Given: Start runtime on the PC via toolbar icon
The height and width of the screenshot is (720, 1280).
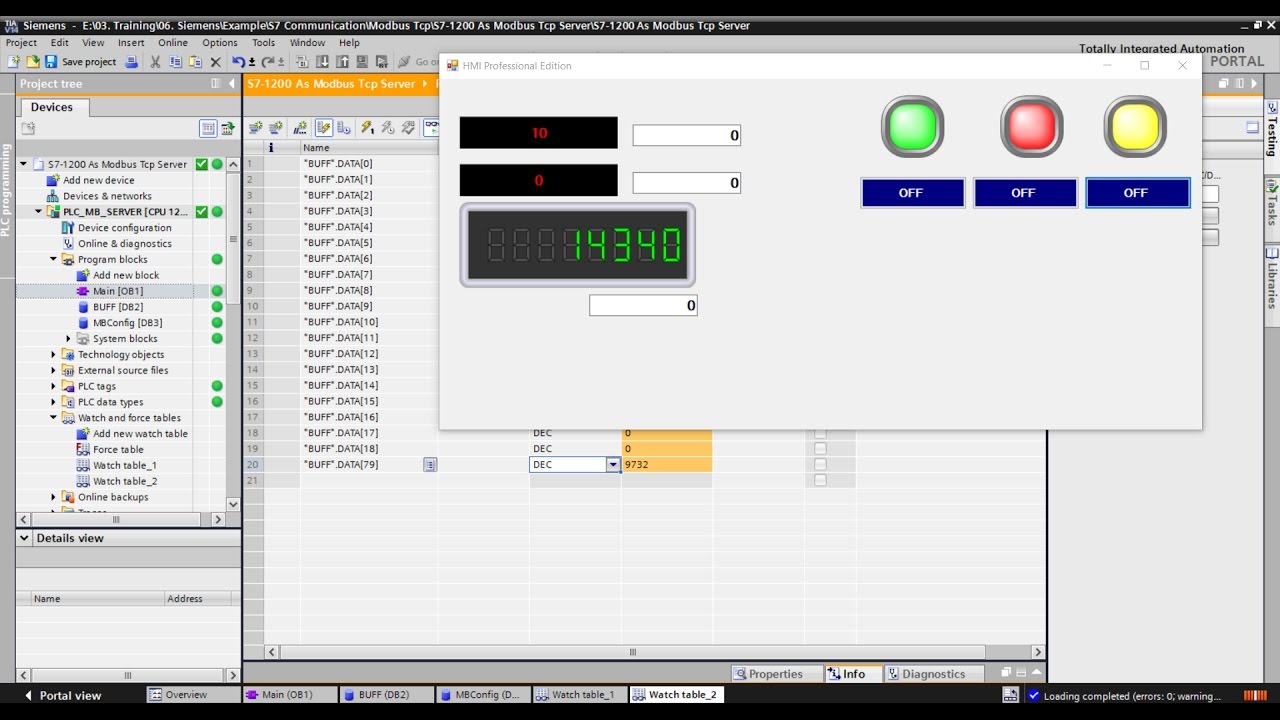Looking at the screenshot, I should [x=382, y=62].
